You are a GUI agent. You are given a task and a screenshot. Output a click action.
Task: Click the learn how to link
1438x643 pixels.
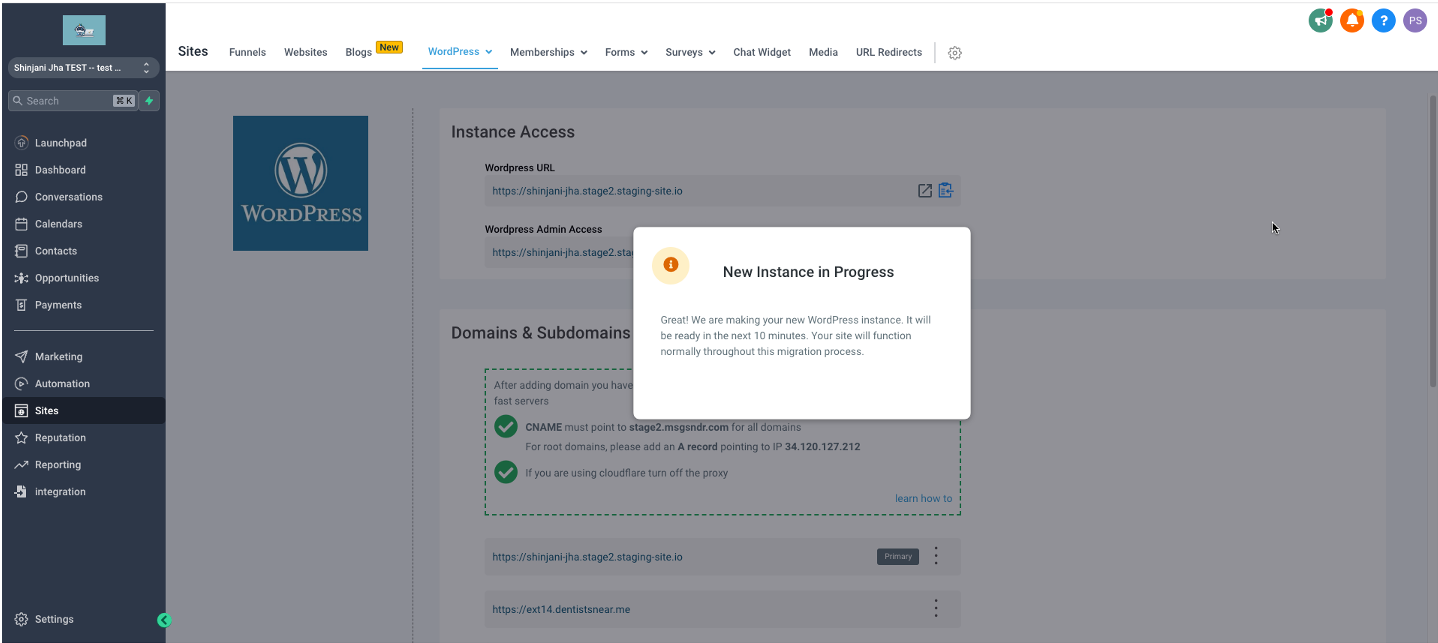point(923,498)
